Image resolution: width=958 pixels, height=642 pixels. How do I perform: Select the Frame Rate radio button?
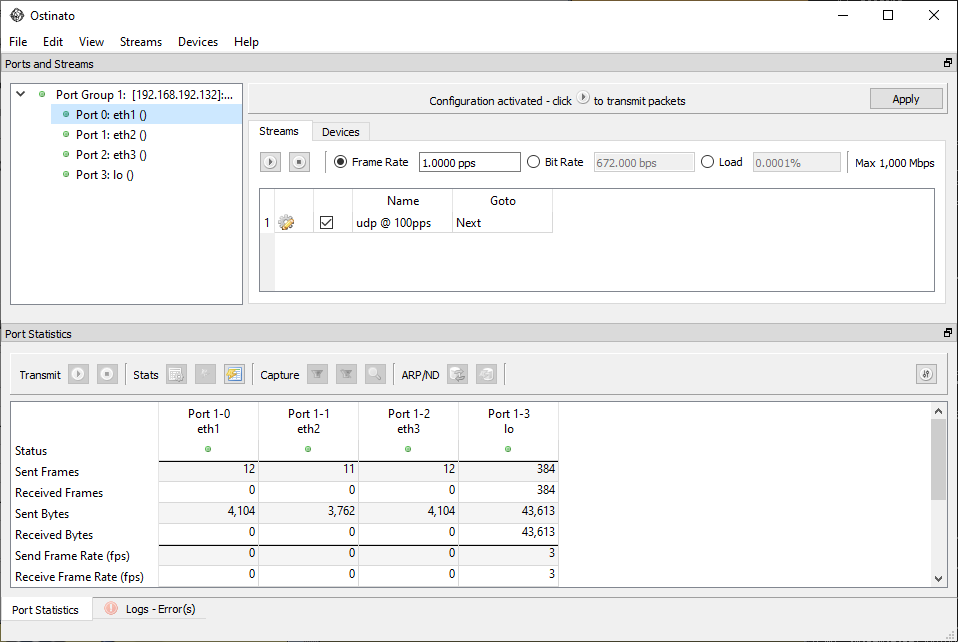341,162
